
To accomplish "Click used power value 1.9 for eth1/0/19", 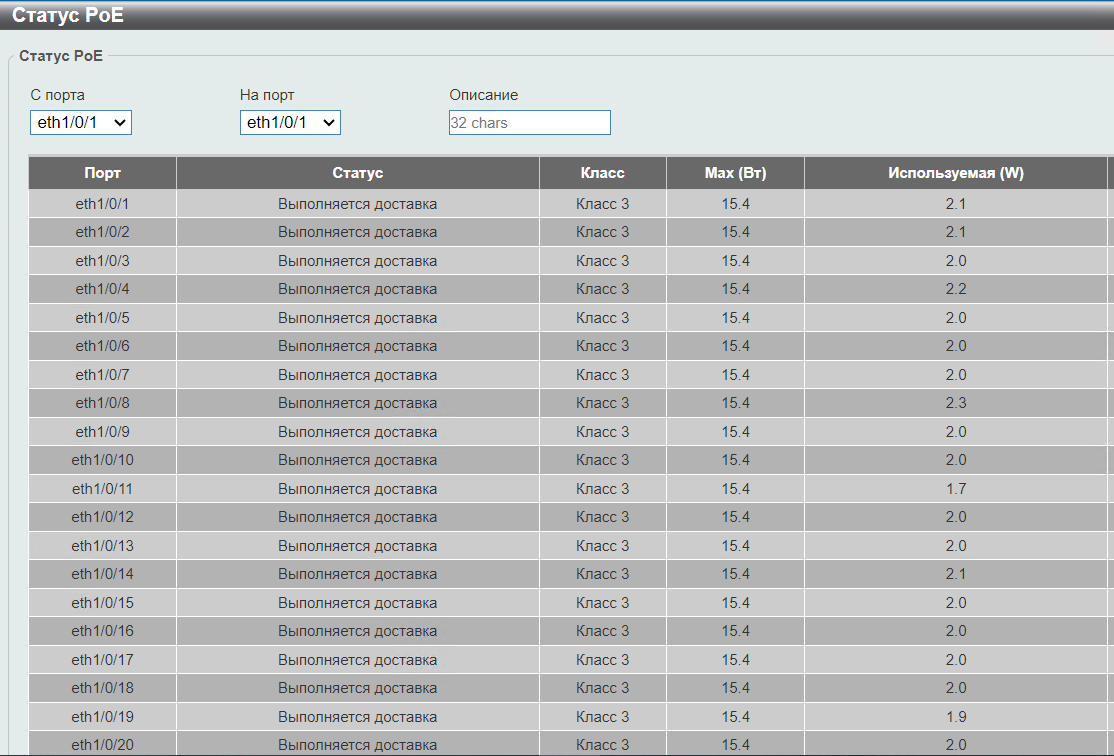I will pos(955,717).
